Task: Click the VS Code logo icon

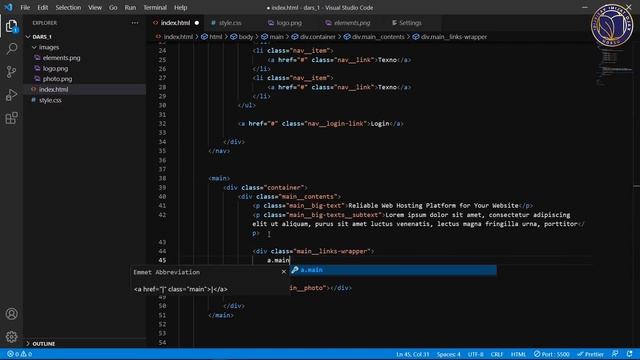Action: coord(8,7)
